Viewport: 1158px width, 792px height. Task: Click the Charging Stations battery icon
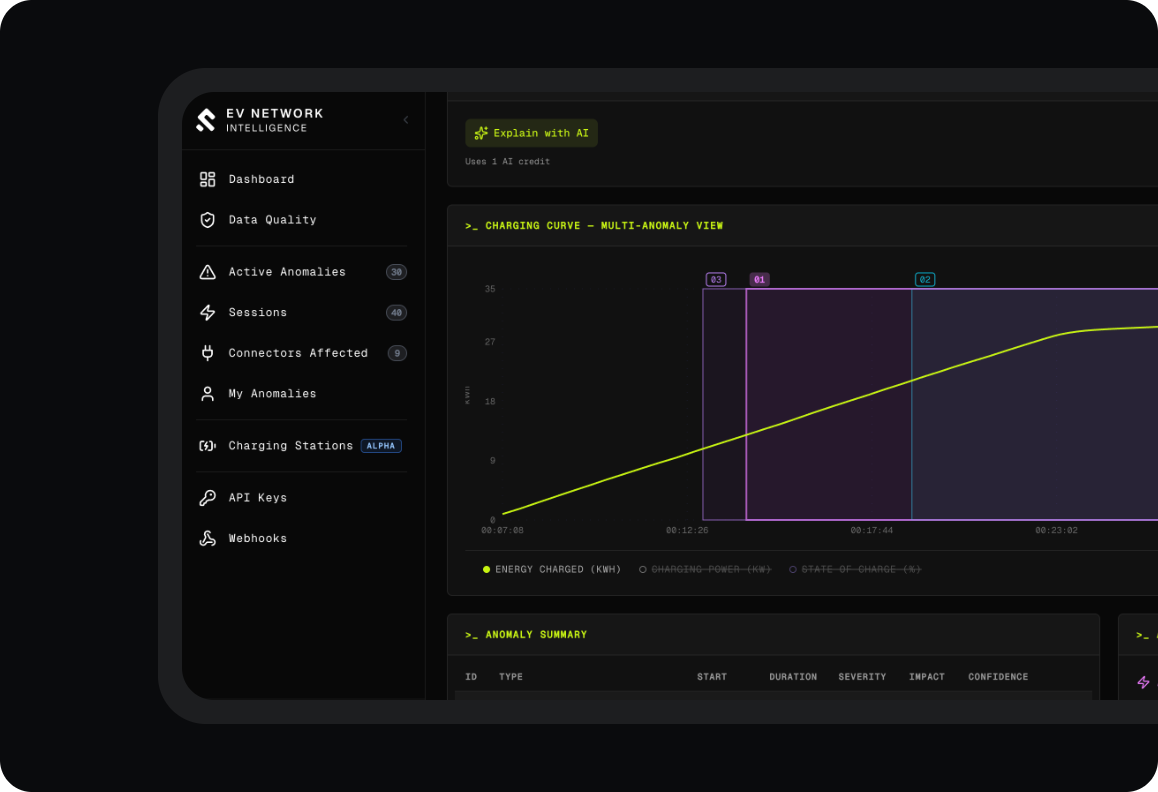point(208,446)
